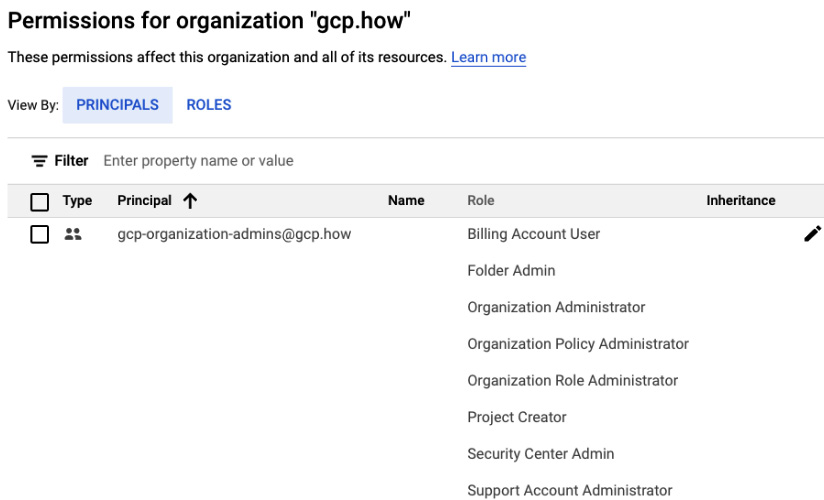Image resolution: width=824 pixels, height=500 pixels.
Task: Click the Billing Account User role
Action: [x=533, y=234]
